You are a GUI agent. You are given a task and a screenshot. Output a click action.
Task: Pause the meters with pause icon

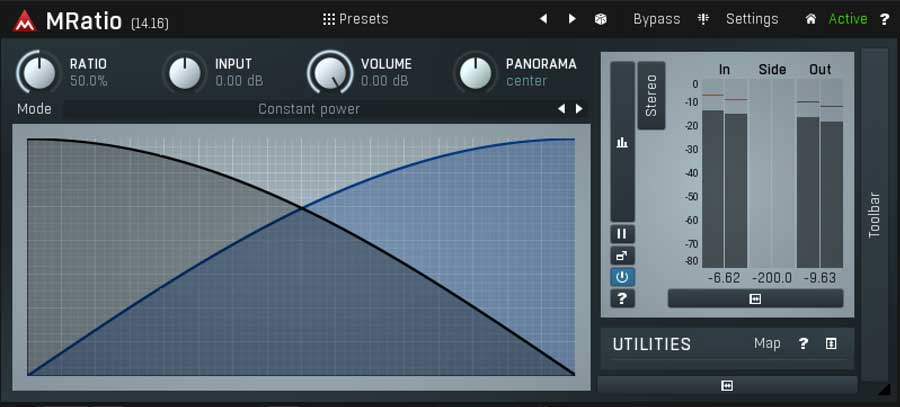coord(622,234)
